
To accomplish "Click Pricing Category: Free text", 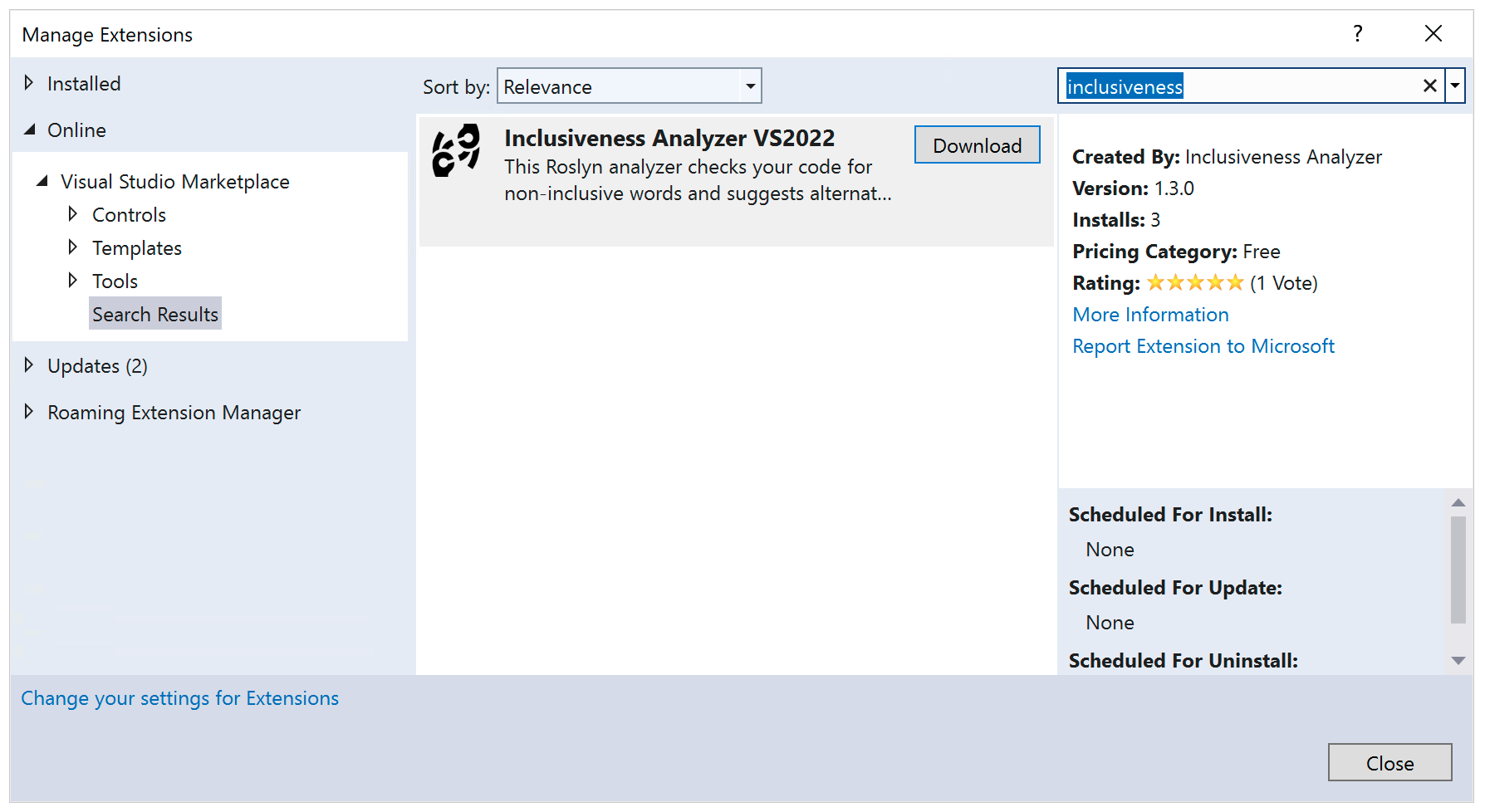I will 1176,252.
